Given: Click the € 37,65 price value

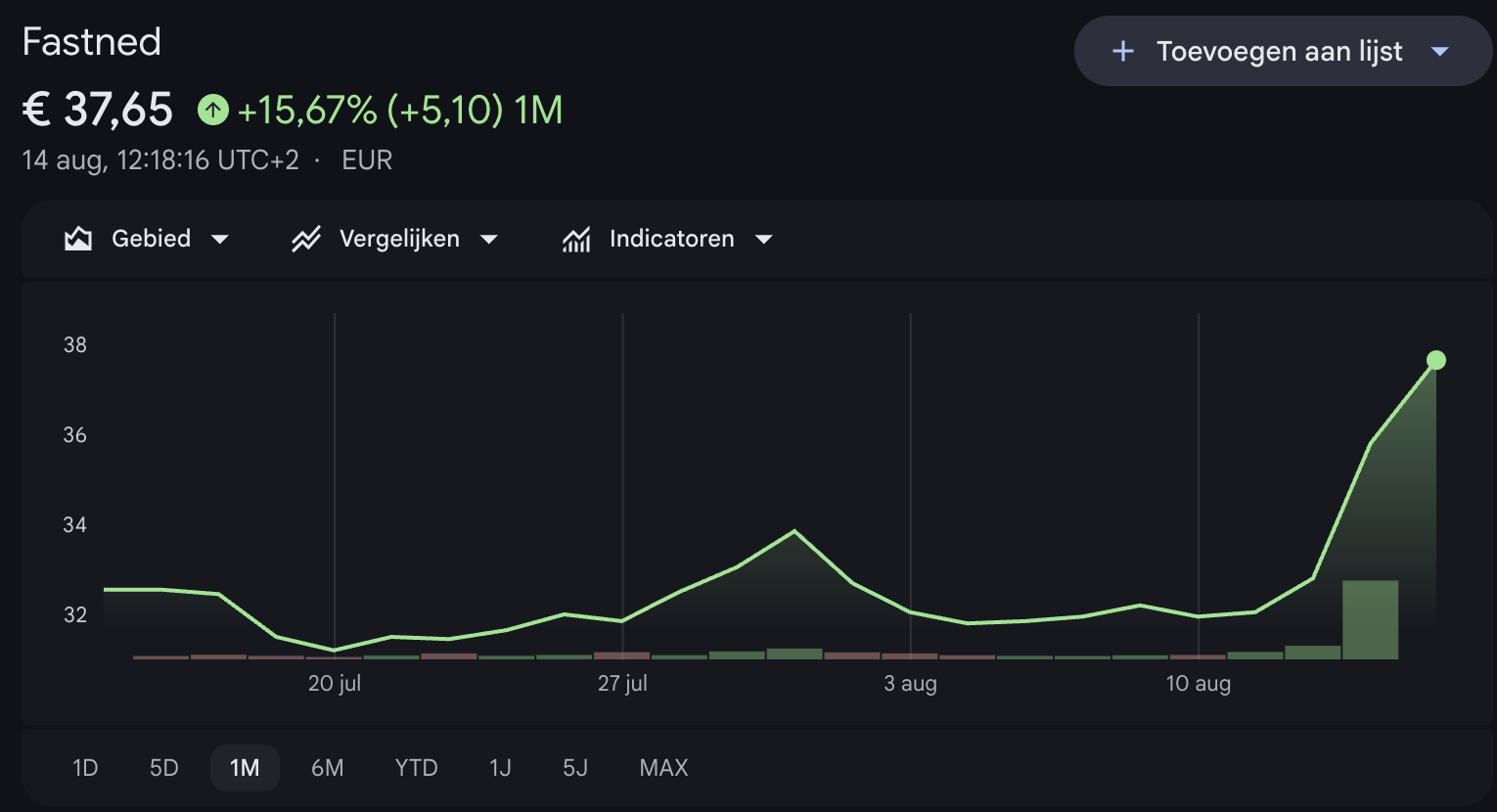Looking at the screenshot, I should click(x=98, y=110).
